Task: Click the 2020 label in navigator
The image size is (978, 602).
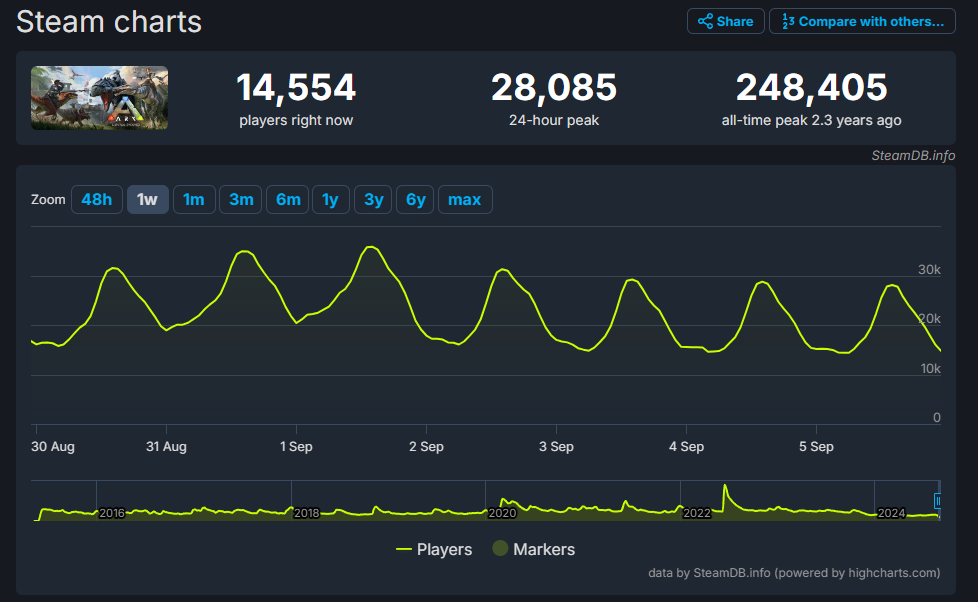Action: tap(502, 513)
